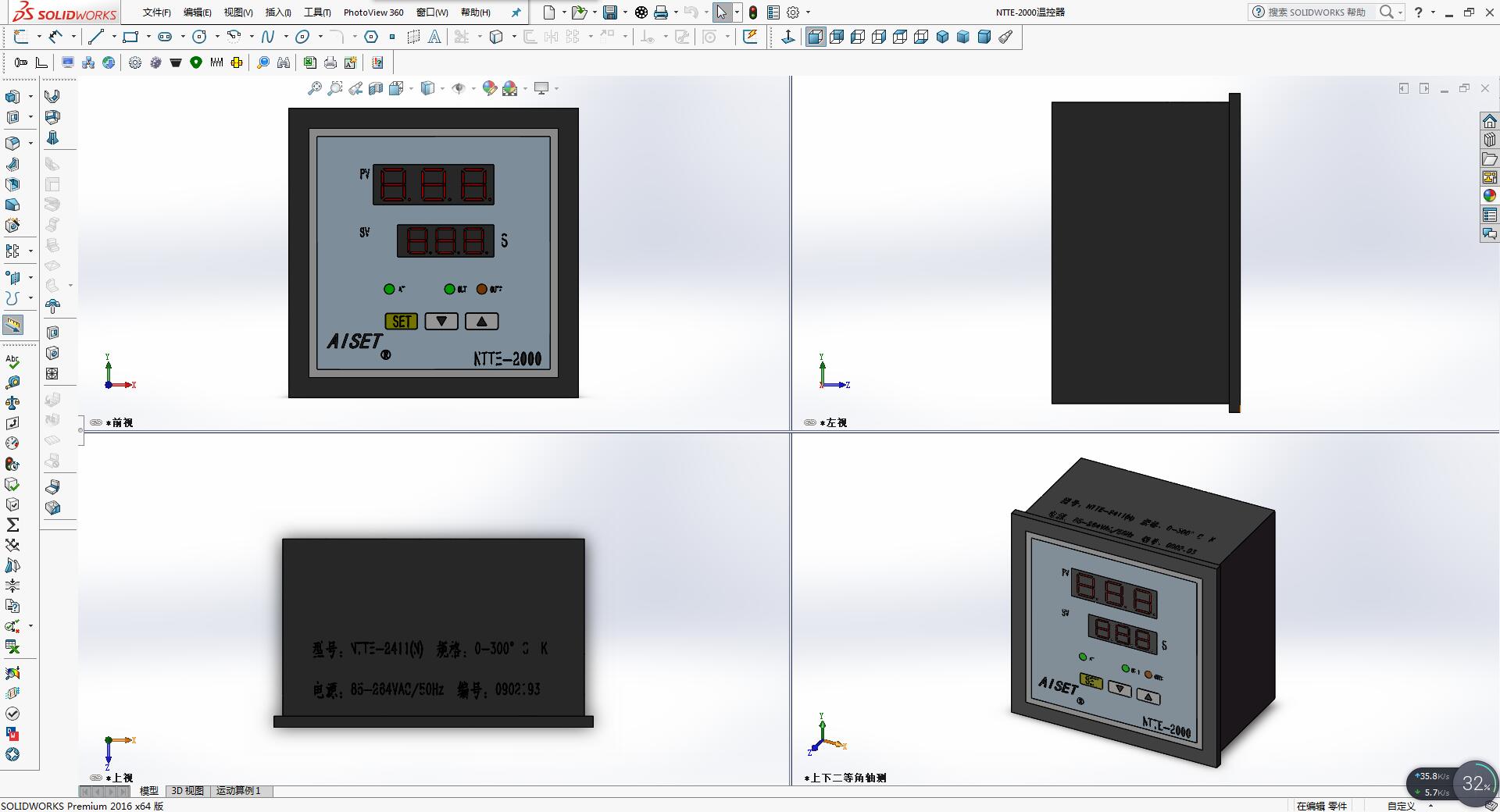This screenshot has width=1500, height=812.
Task: Activate the Circle sketch tool
Action: [199, 36]
